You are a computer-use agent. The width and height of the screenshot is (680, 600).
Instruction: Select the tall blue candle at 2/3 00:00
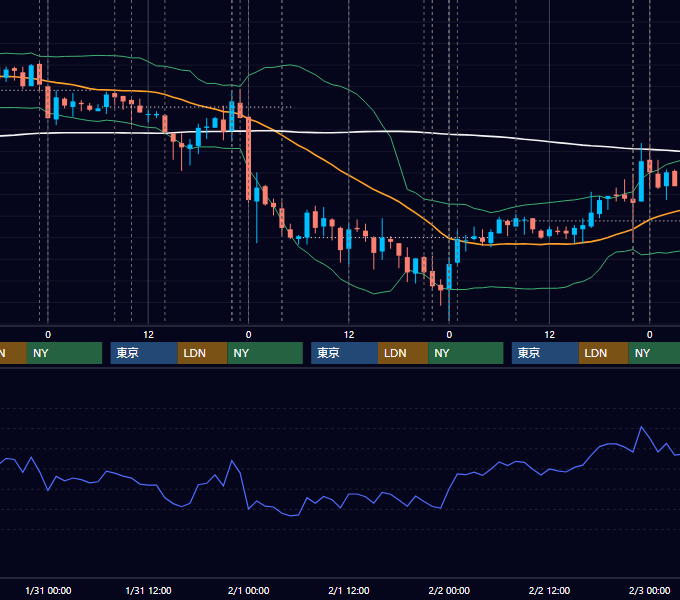(x=641, y=181)
